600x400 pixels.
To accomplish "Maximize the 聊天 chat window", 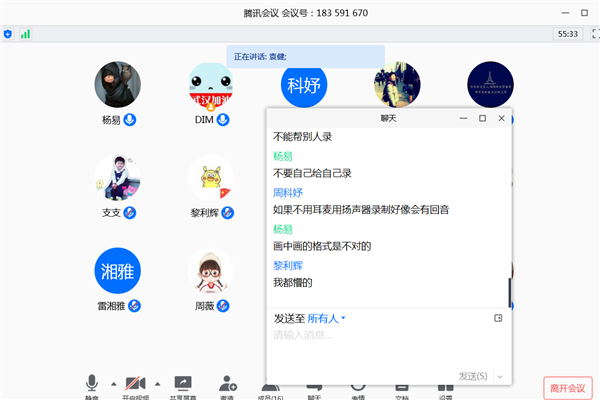I will (x=483, y=118).
